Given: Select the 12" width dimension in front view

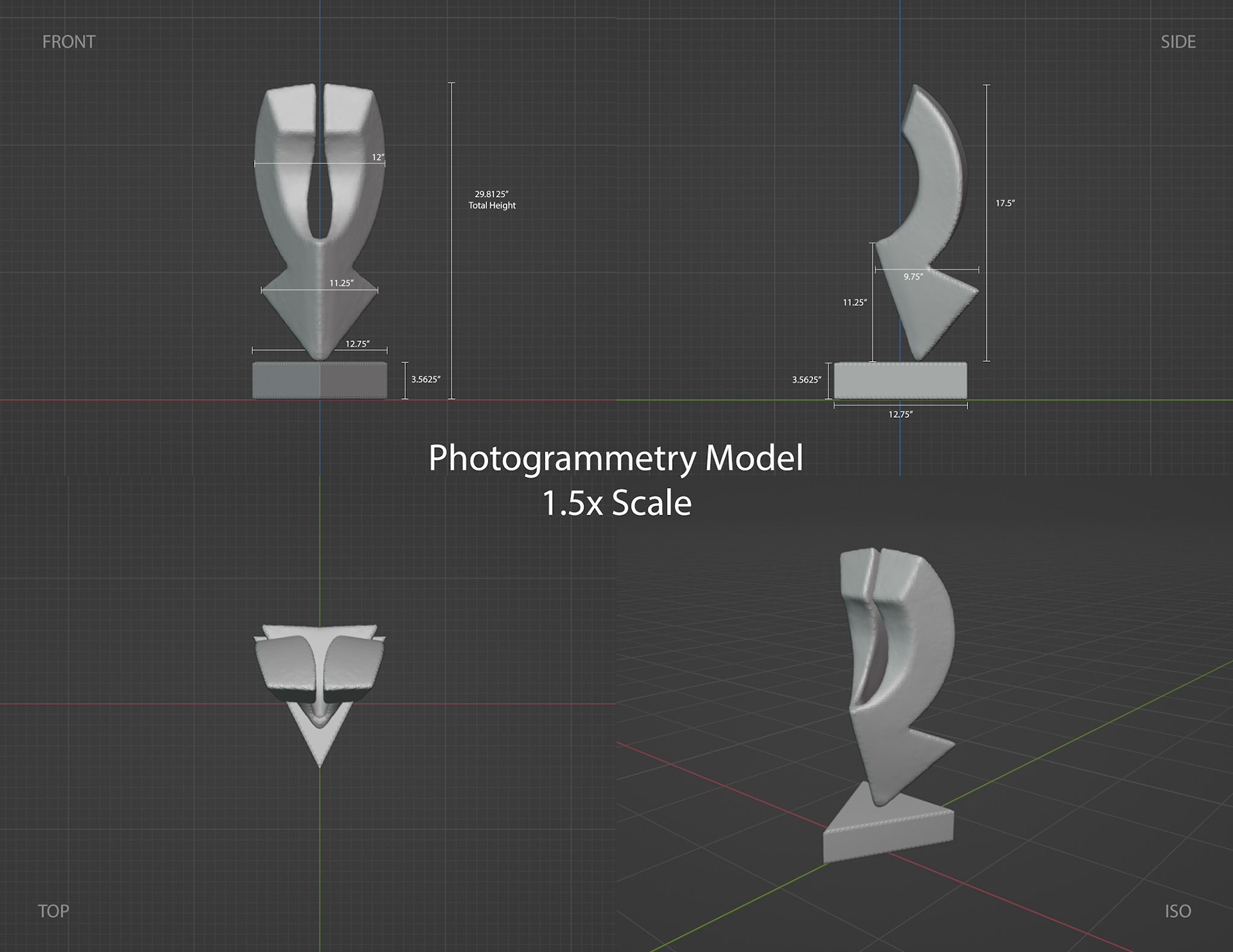Looking at the screenshot, I should click(378, 157).
